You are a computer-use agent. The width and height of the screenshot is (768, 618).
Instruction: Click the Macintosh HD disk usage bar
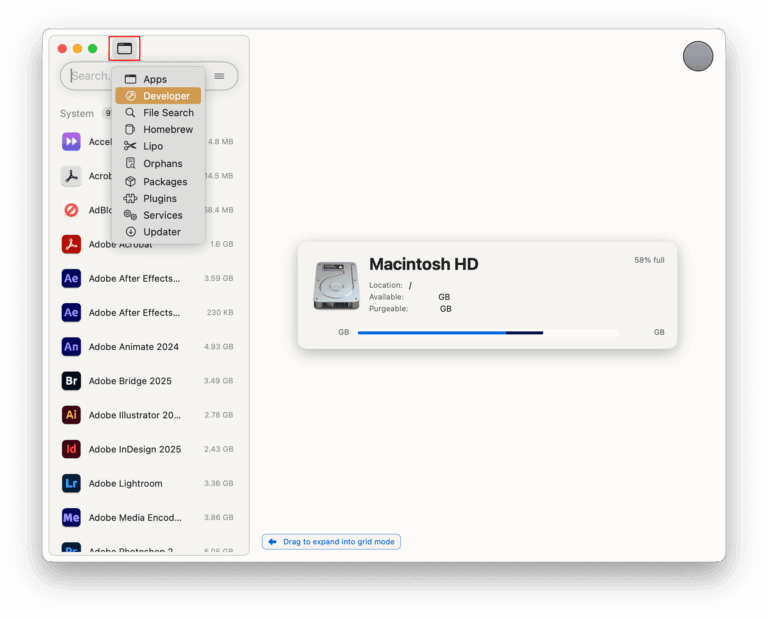point(487,332)
